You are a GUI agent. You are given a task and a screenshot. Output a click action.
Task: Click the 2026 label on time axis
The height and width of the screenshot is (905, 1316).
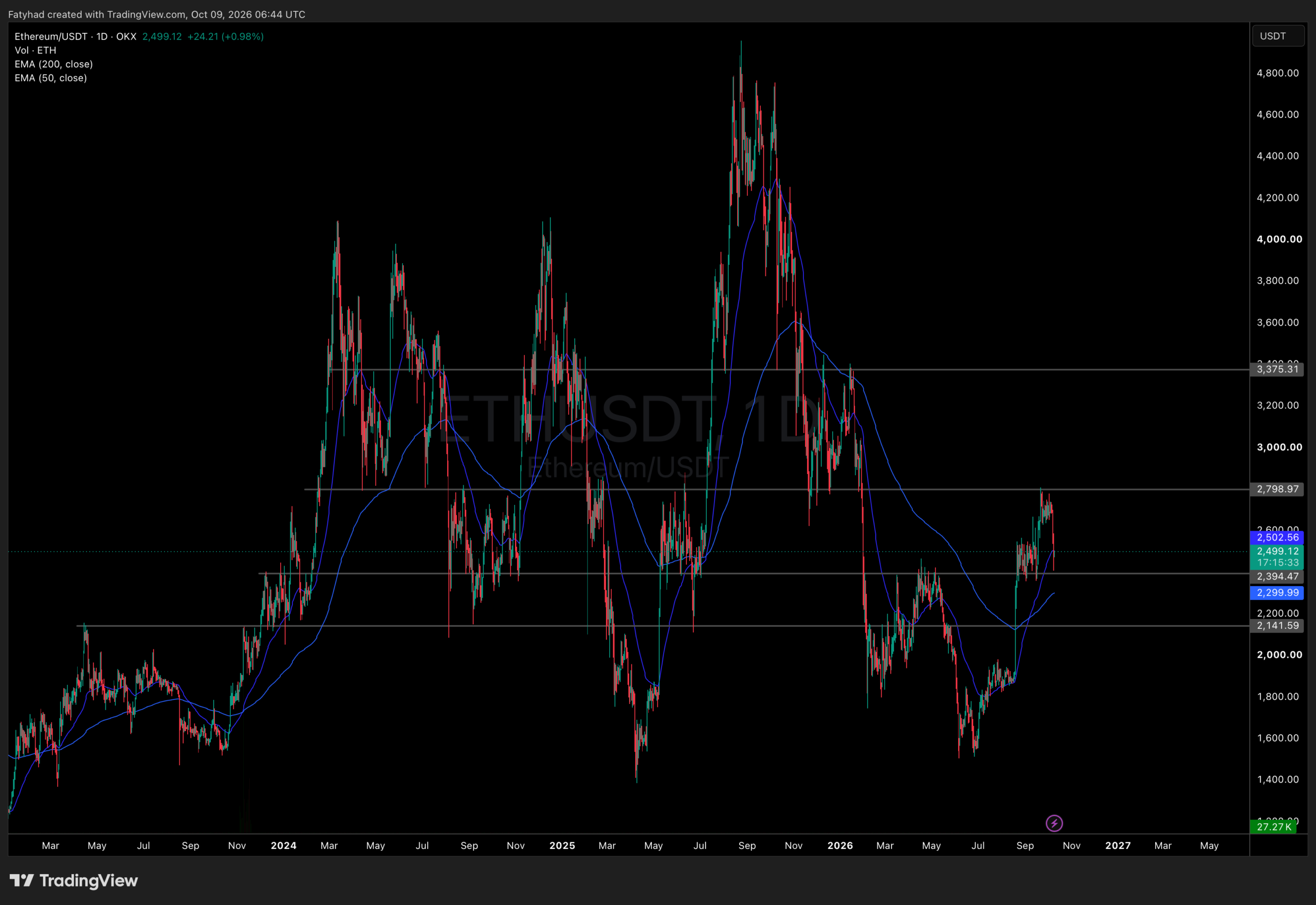[x=840, y=845]
